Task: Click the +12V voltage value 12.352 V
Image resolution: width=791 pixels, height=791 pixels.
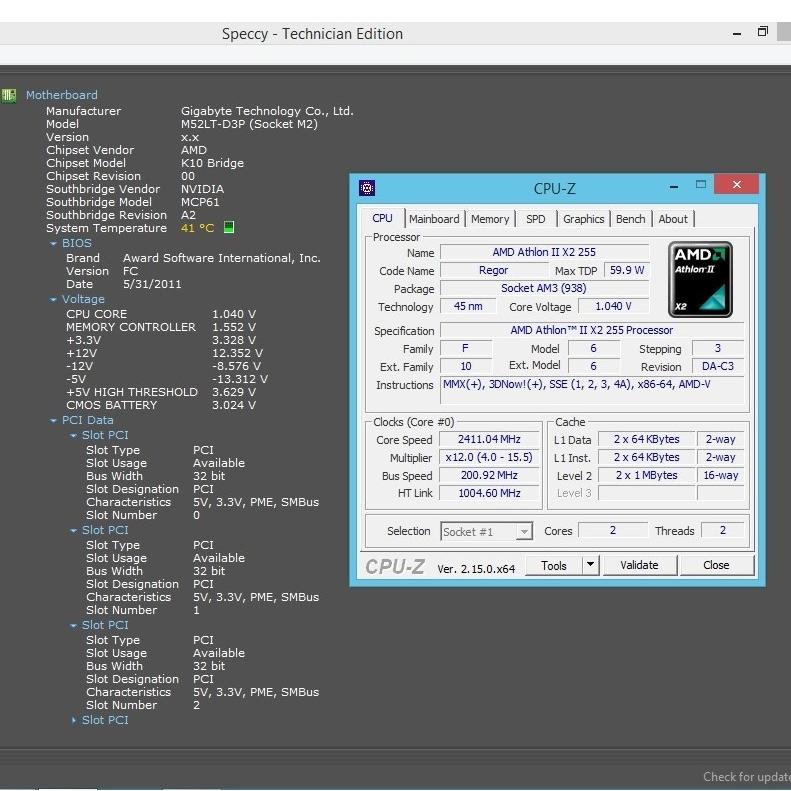Action: pos(237,353)
